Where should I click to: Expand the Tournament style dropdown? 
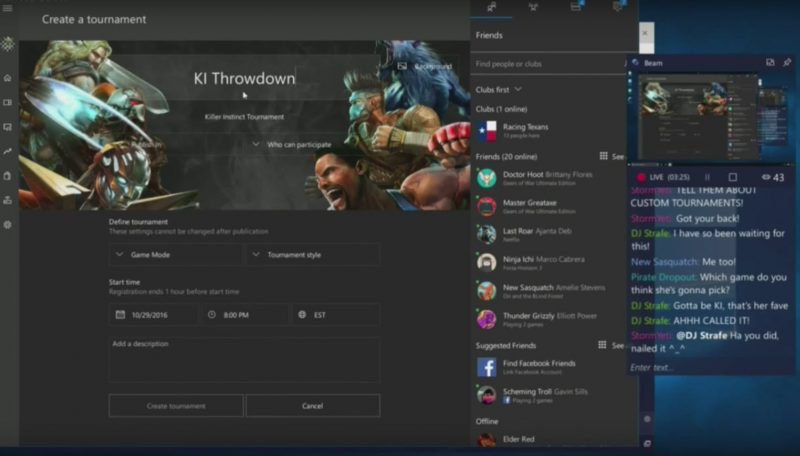[313, 255]
